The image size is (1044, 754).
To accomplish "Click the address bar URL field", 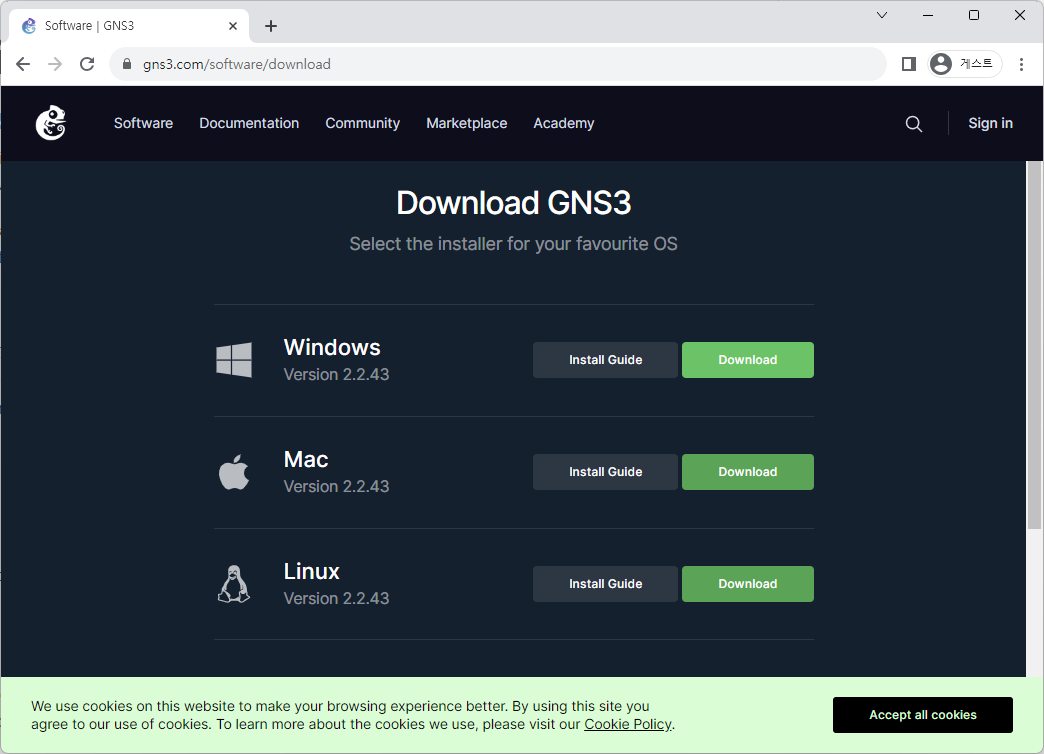I will pos(498,64).
